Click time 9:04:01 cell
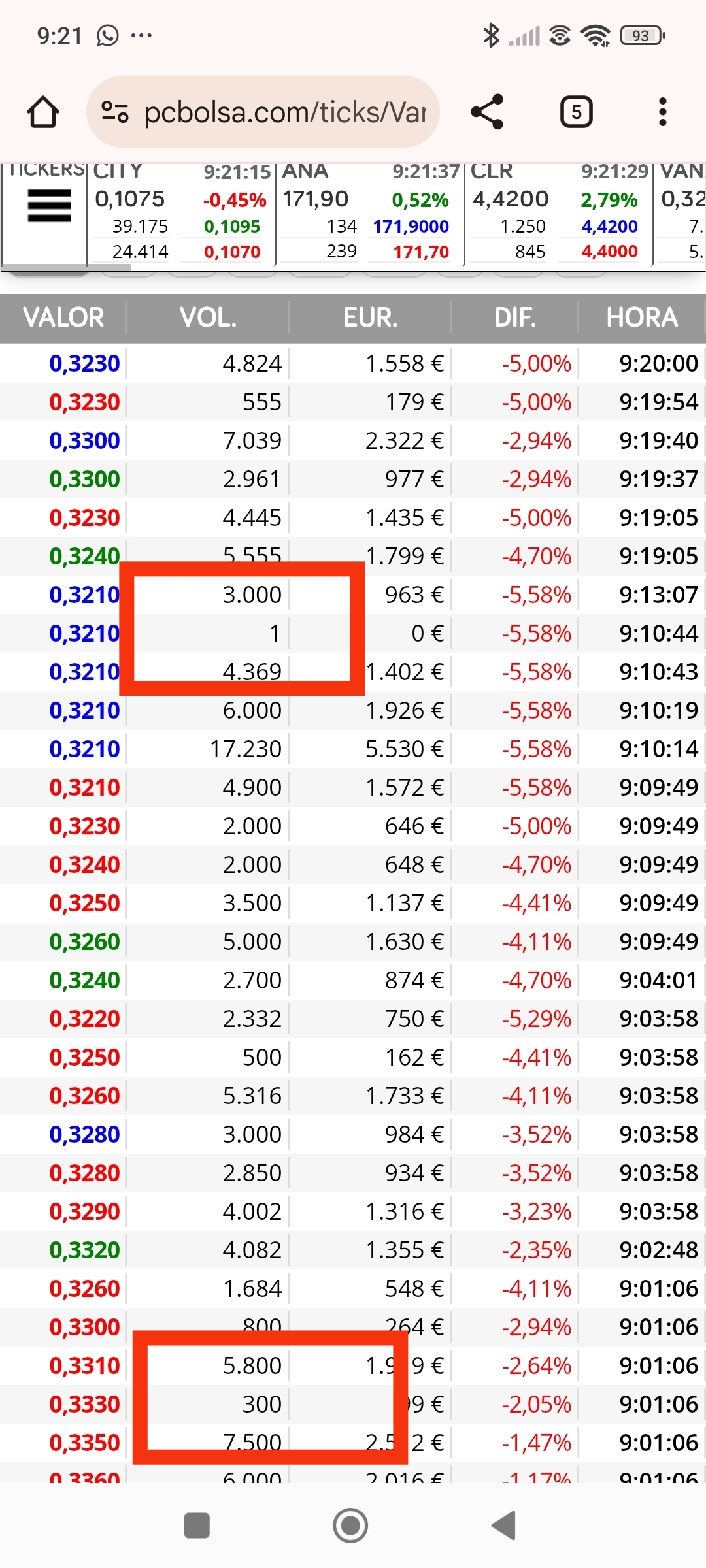Screen dimensions: 706x1568 [x=658, y=980]
